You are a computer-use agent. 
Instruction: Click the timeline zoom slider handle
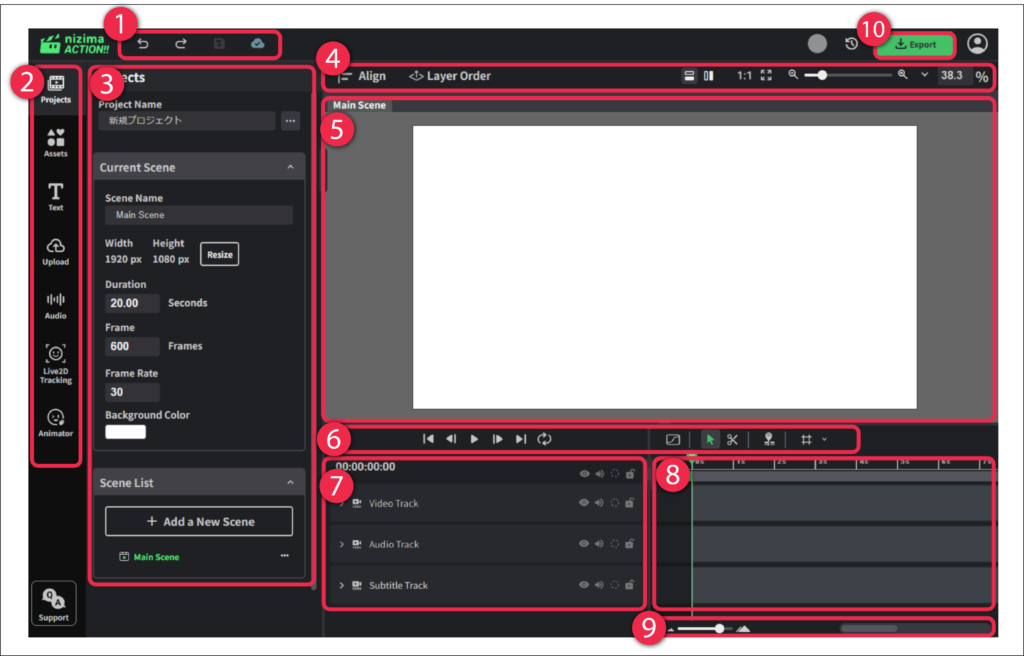720,629
